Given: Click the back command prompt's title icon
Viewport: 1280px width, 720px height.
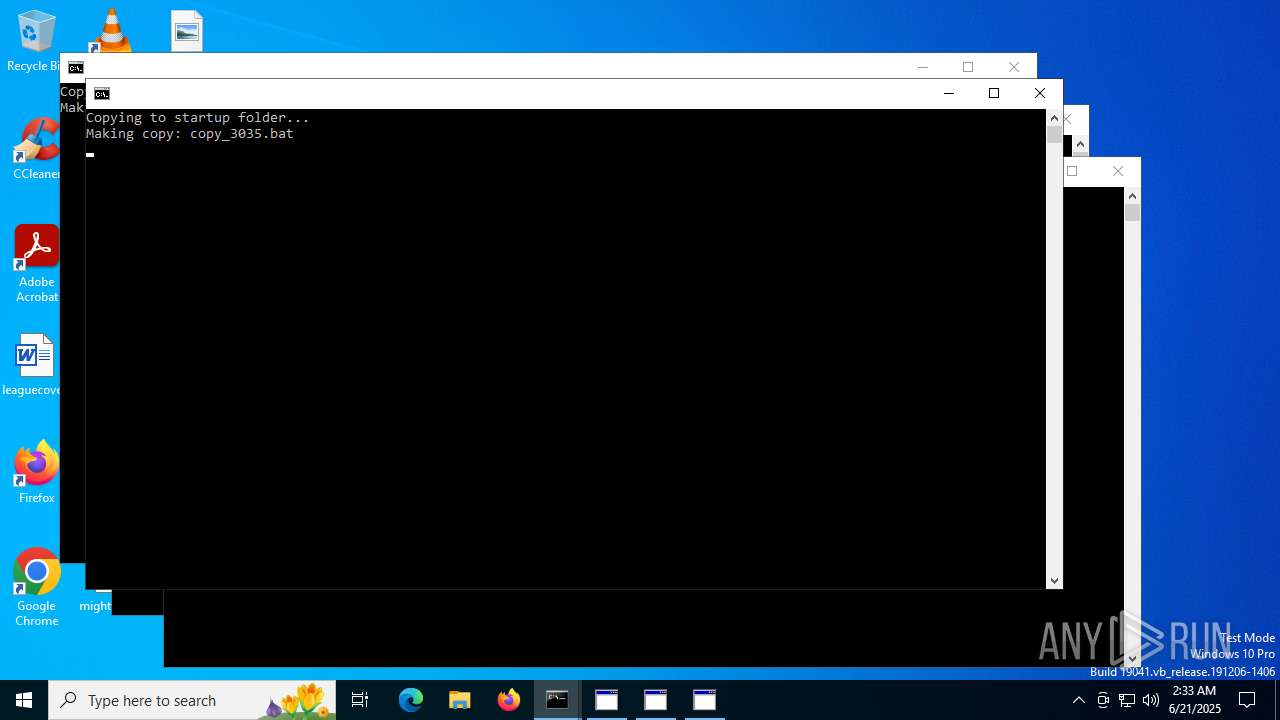Looking at the screenshot, I should coord(76,68).
